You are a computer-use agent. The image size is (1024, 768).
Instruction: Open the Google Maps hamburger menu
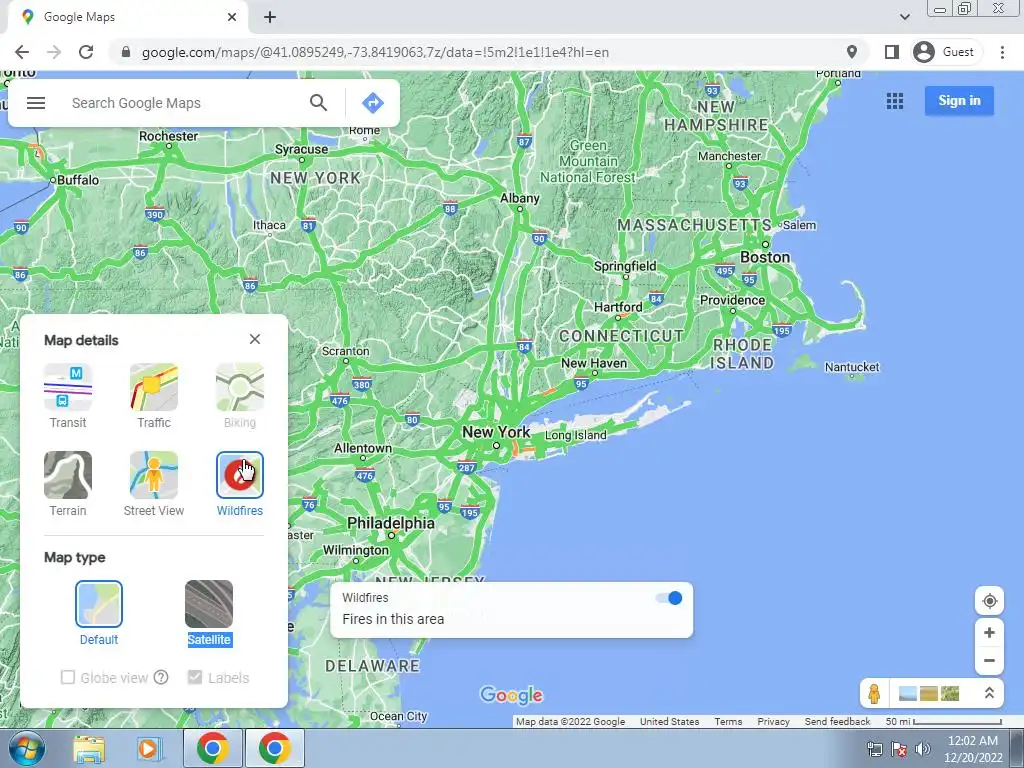coord(36,103)
